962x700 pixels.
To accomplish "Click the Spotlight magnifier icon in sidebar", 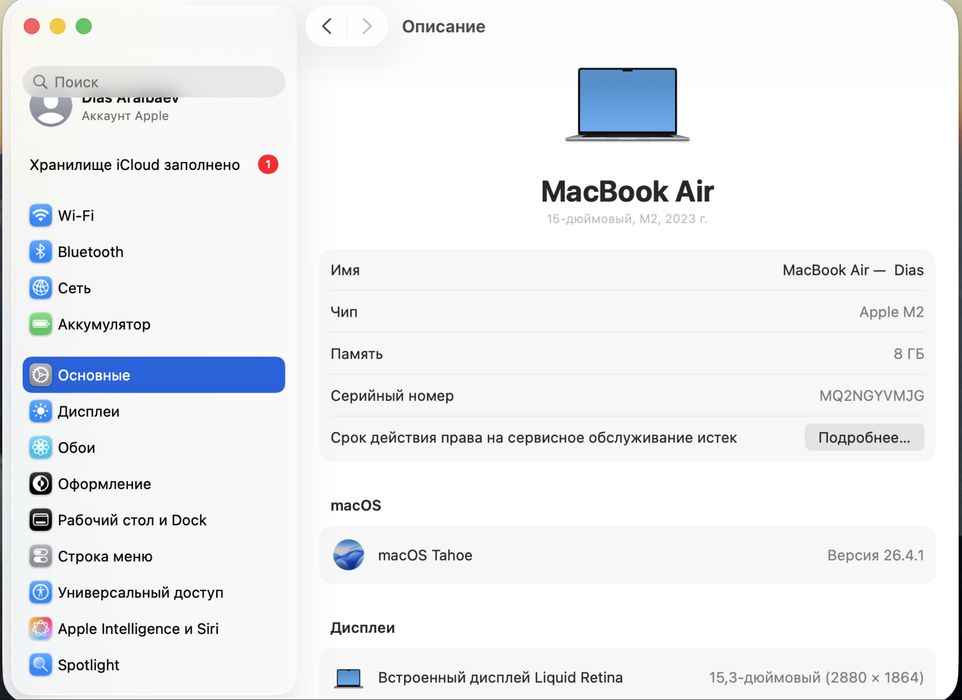I will tap(40, 664).
